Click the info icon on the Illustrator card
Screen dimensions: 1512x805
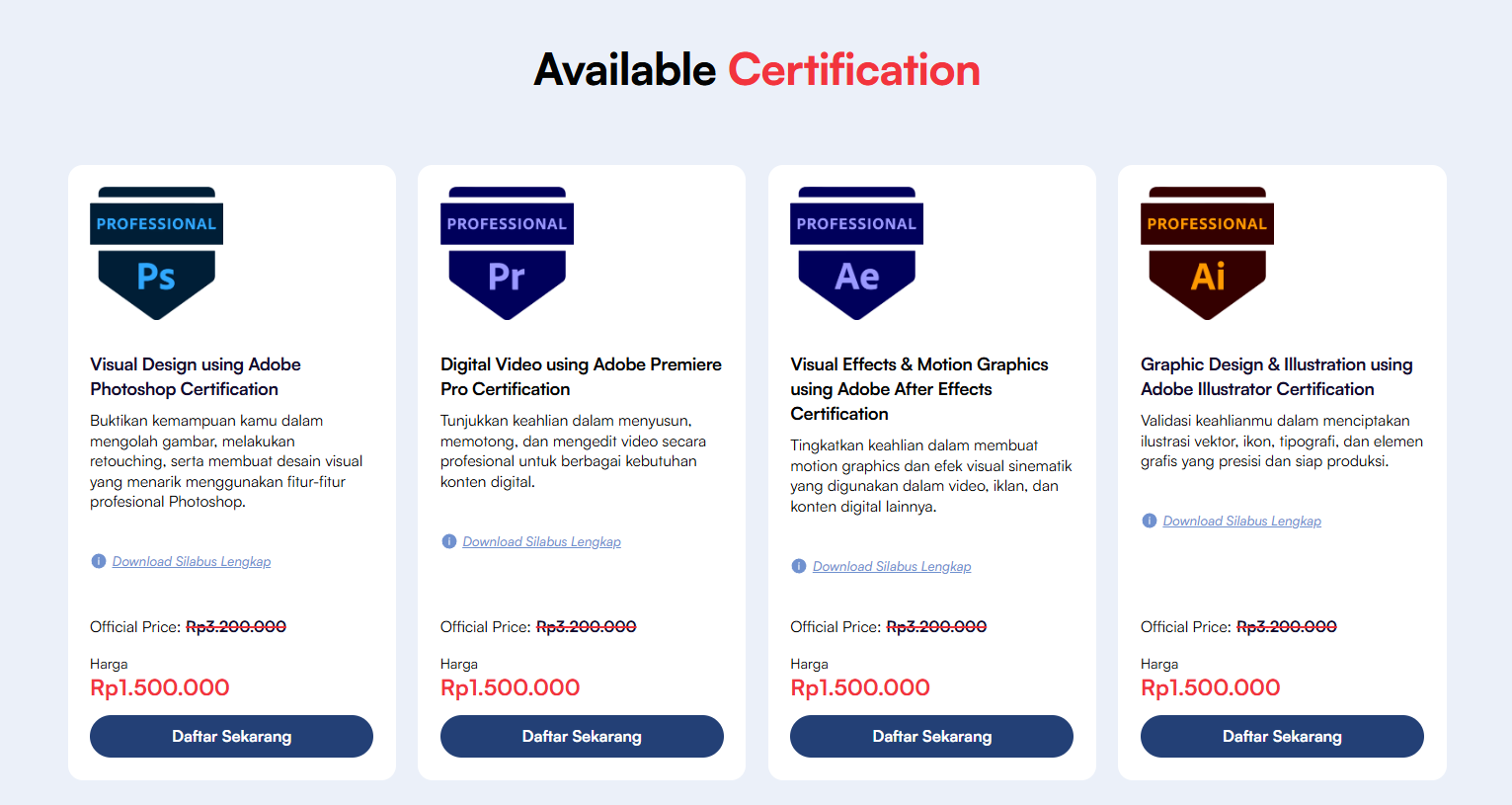click(1149, 521)
